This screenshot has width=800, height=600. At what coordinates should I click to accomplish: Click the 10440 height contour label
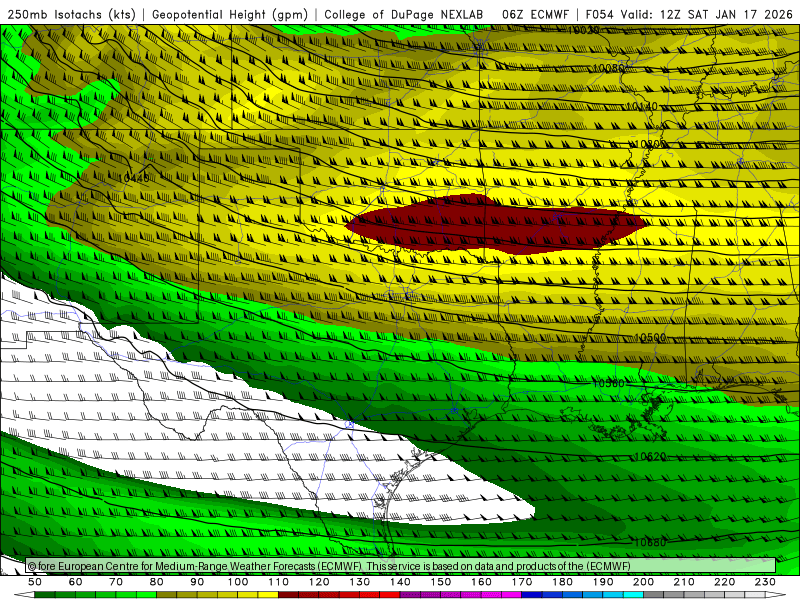(134, 178)
